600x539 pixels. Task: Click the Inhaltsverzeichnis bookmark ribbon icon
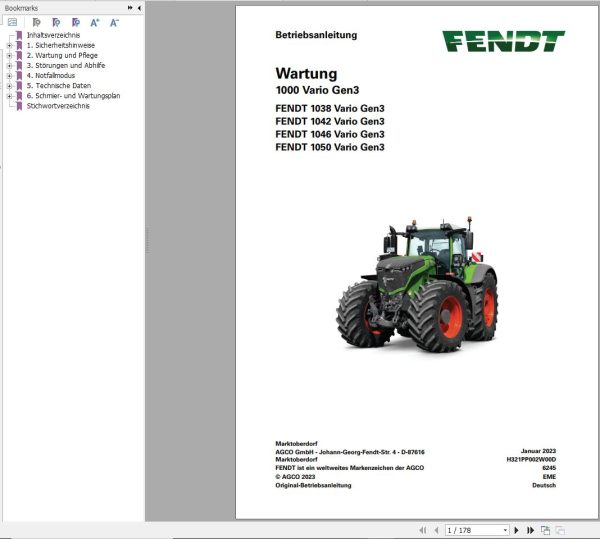tap(19, 35)
